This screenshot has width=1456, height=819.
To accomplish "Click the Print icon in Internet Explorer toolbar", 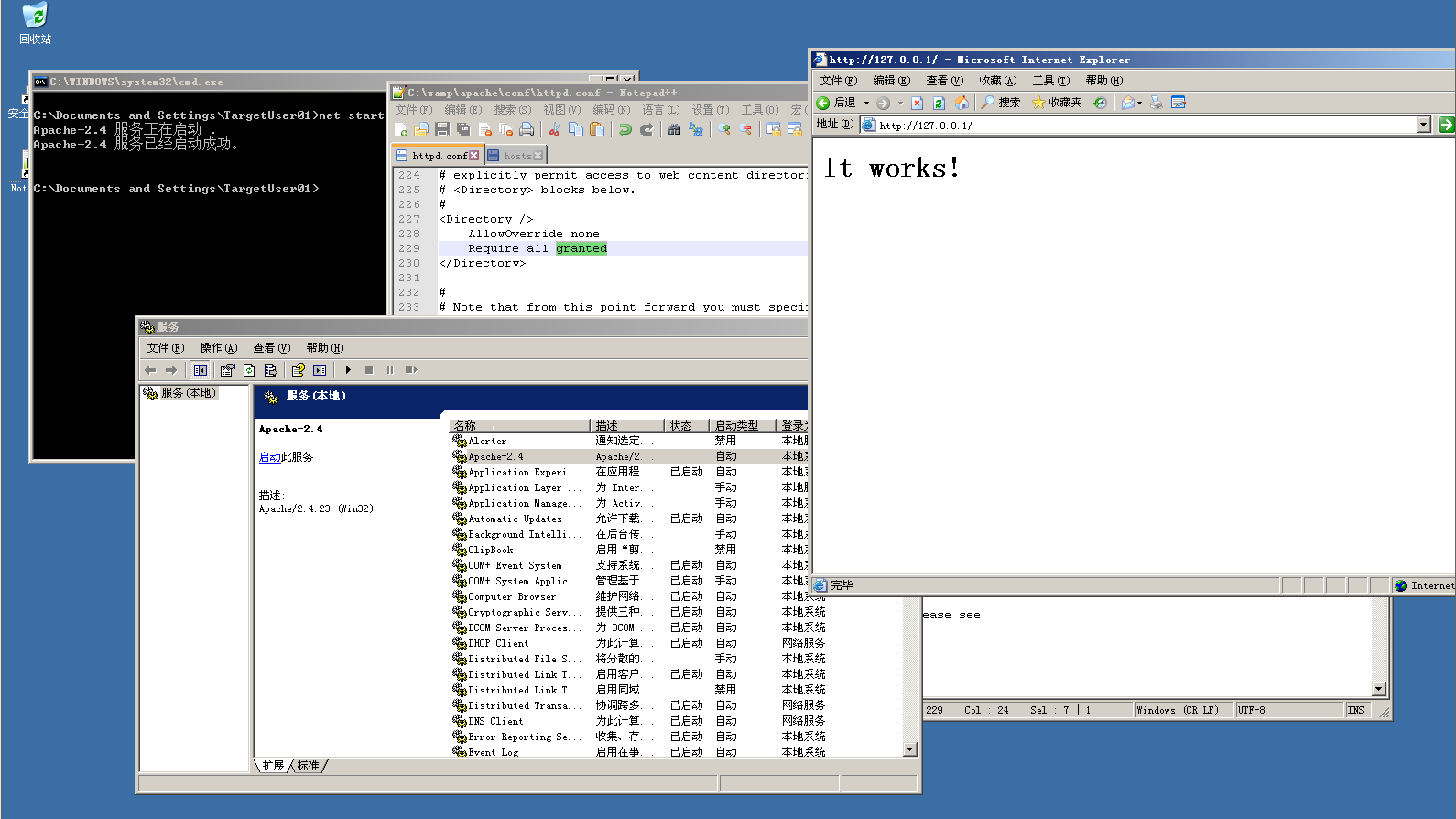I will click(x=1157, y=103).
